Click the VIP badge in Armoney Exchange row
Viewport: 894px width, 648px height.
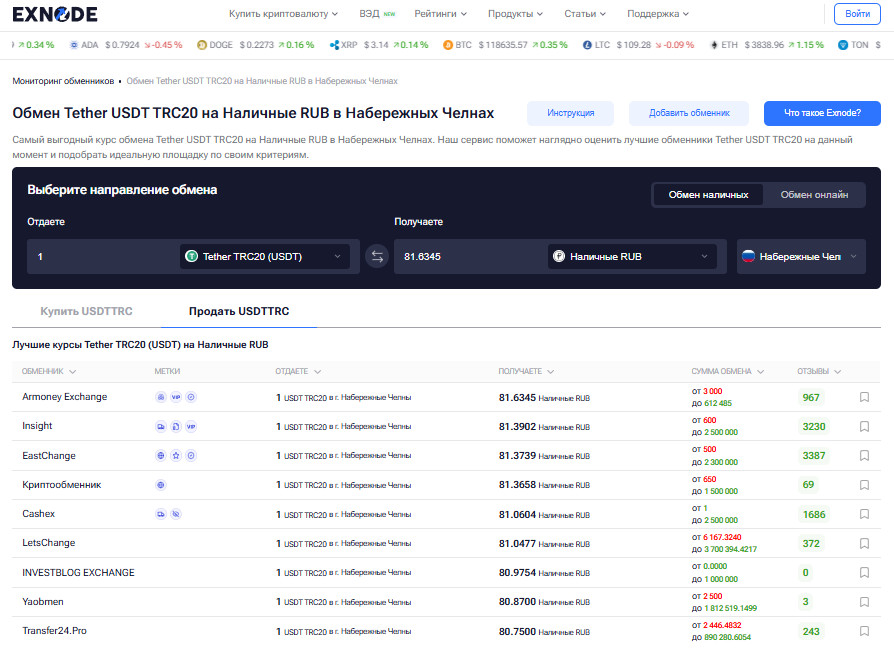(x=176, y=397)
